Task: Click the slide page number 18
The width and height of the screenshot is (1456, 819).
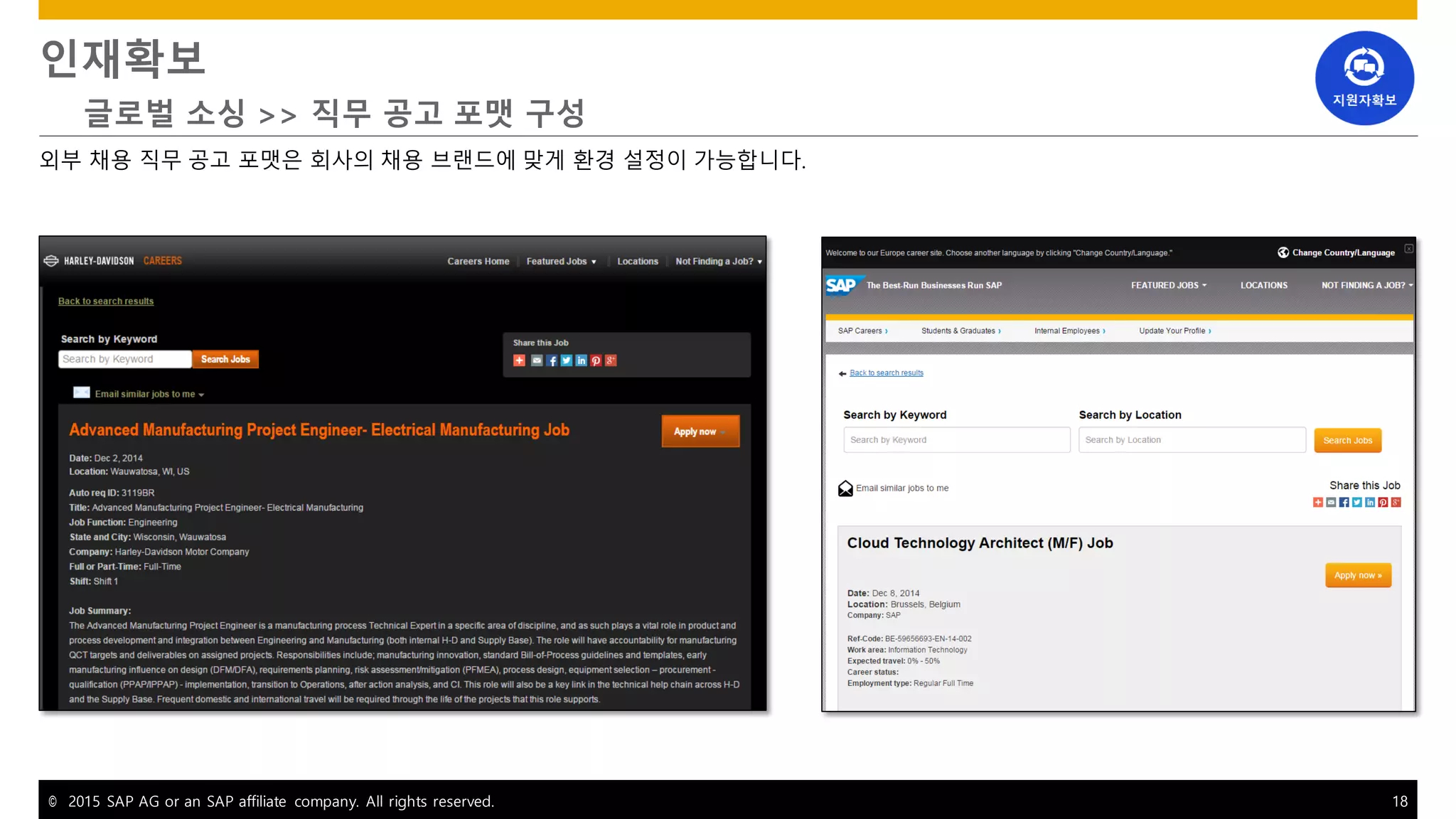Action: tap(1400, 802)
